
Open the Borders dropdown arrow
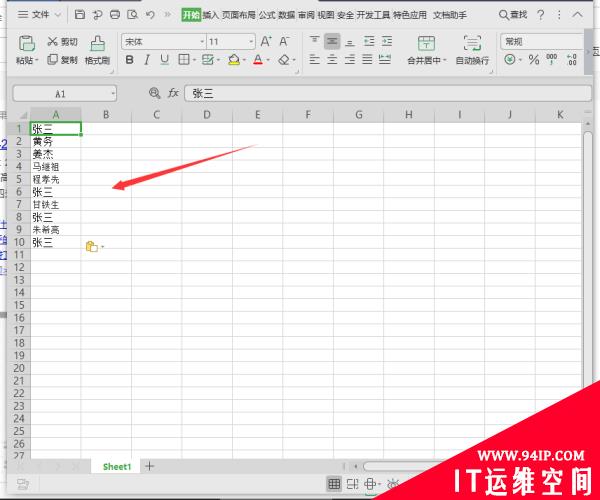click(194, 60)
